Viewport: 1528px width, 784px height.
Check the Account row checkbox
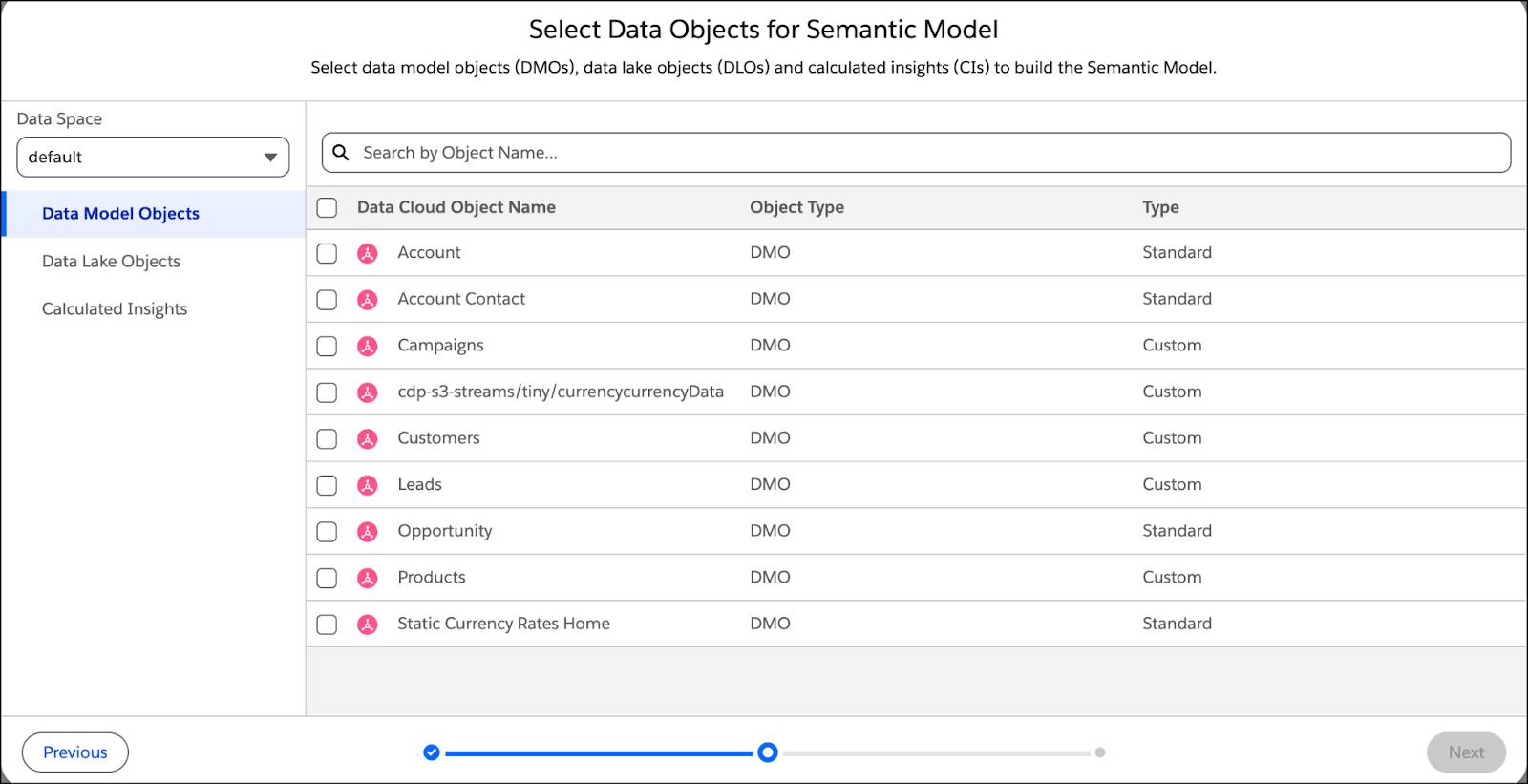327,253
